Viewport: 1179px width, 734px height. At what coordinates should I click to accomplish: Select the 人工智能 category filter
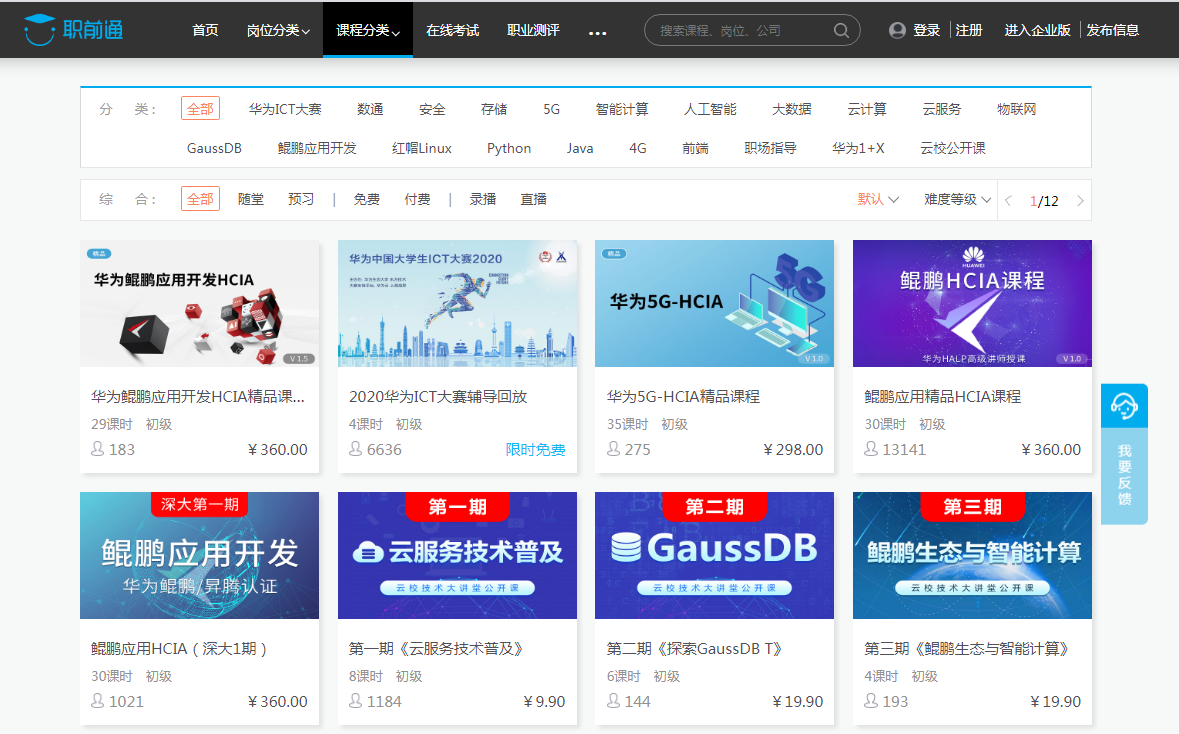click(x=709, y=109)
